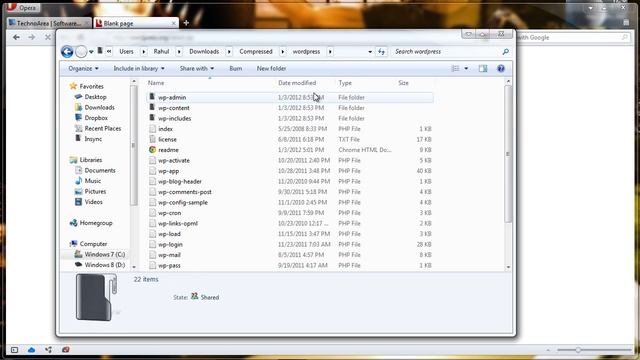Image resolution: width=640 pixels, height=360 pixels.
Task: Open the Share with menu
Action: point(197,69)
